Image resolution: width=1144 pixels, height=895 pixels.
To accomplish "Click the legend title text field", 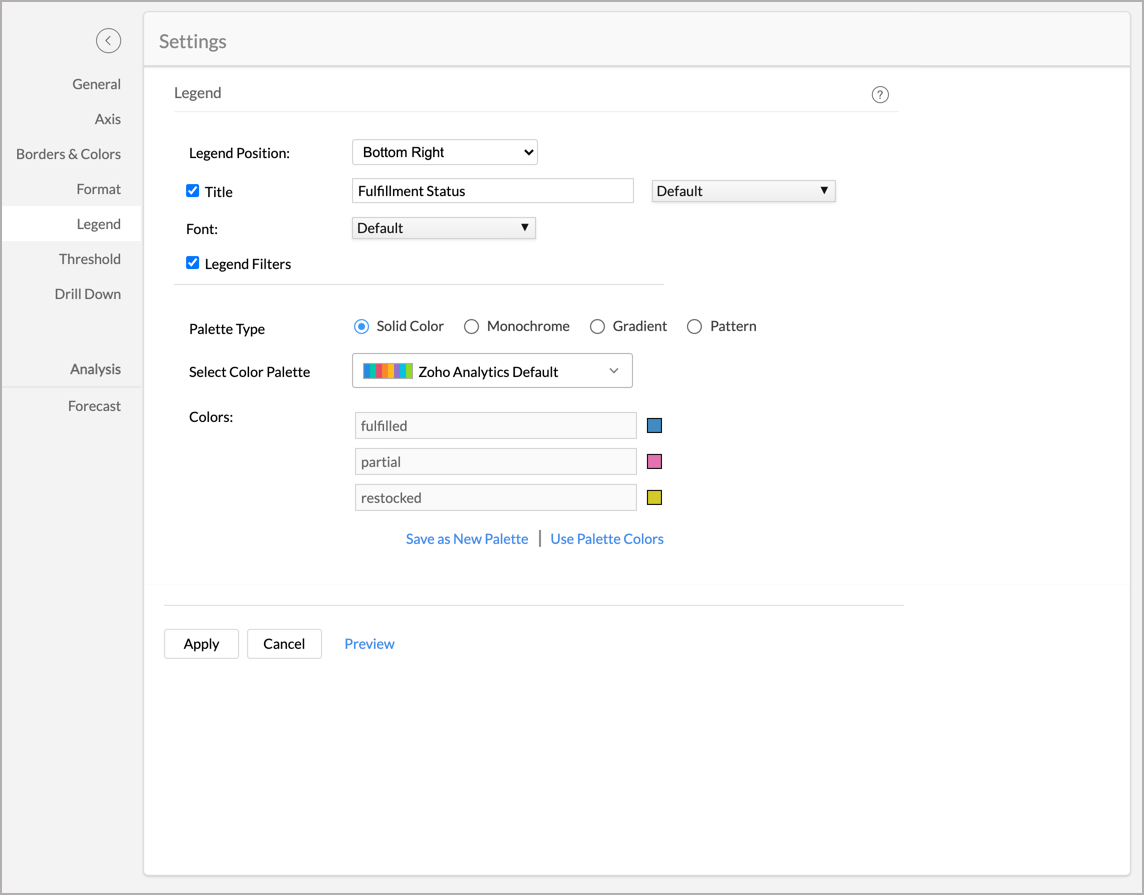I will (493, 191).
